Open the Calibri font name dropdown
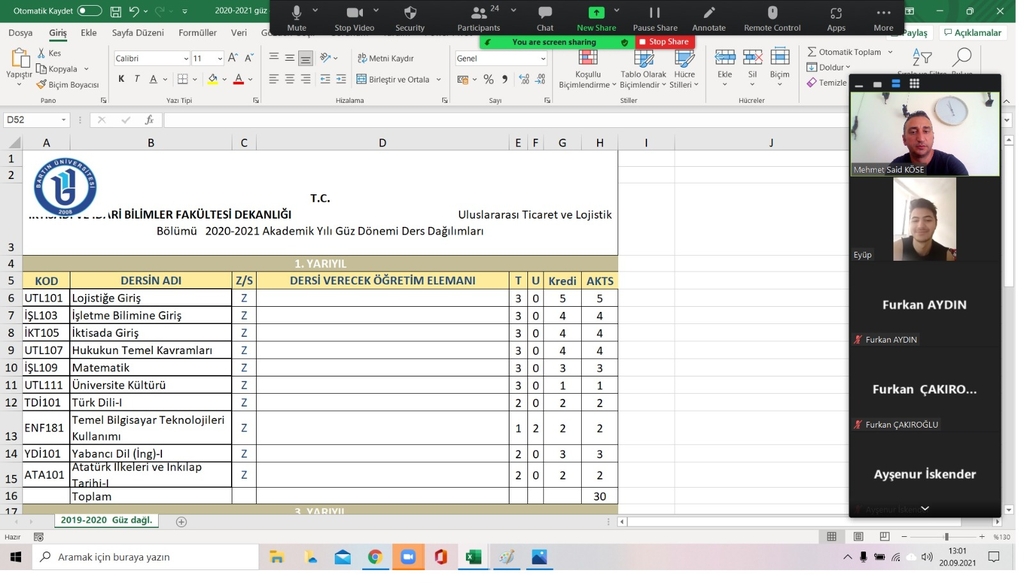This screenshot has height=588, width=1024. (x=186, y=59)
